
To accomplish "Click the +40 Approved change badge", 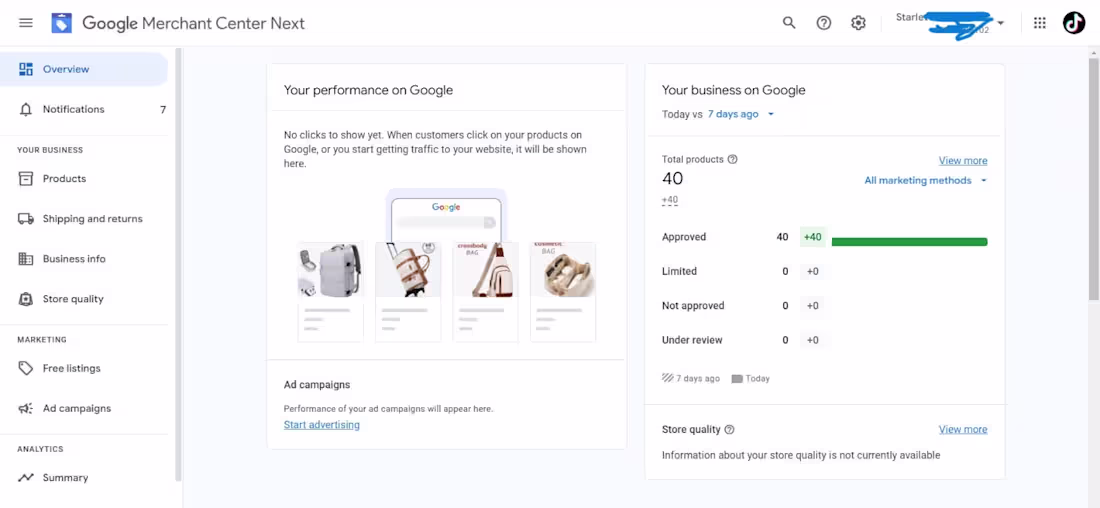I will (812, 237).
